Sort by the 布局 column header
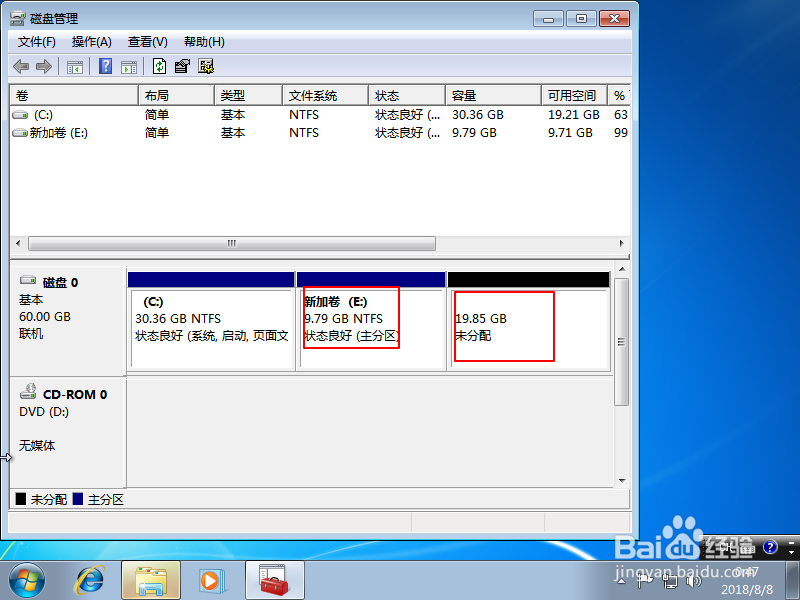Image resolution: width=800 pixels, height=600 pixels. [177, 95]
